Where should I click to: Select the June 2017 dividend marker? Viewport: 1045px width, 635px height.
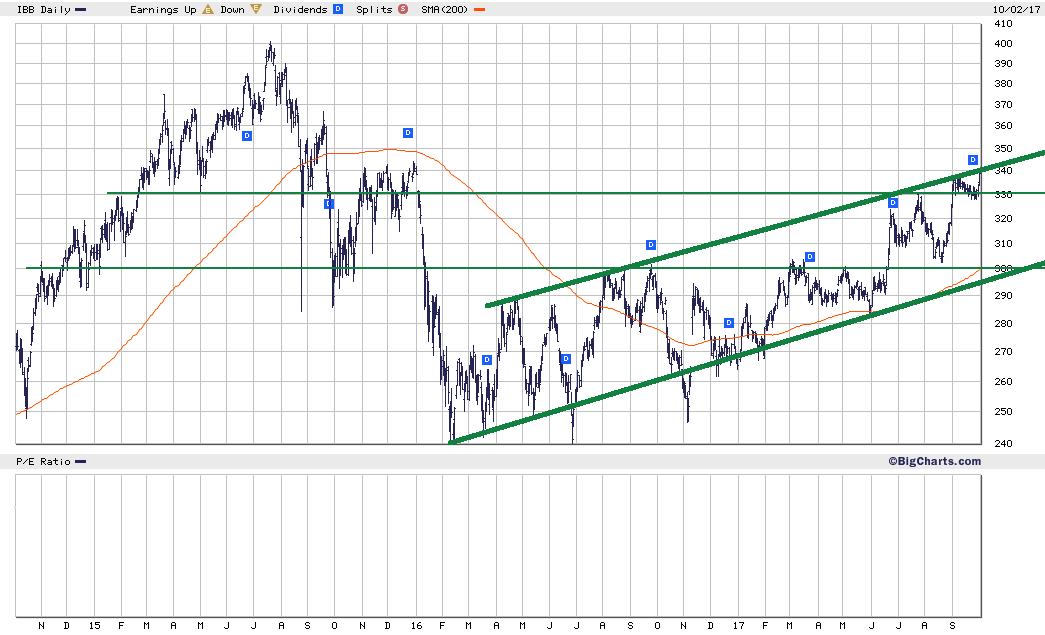893,203
